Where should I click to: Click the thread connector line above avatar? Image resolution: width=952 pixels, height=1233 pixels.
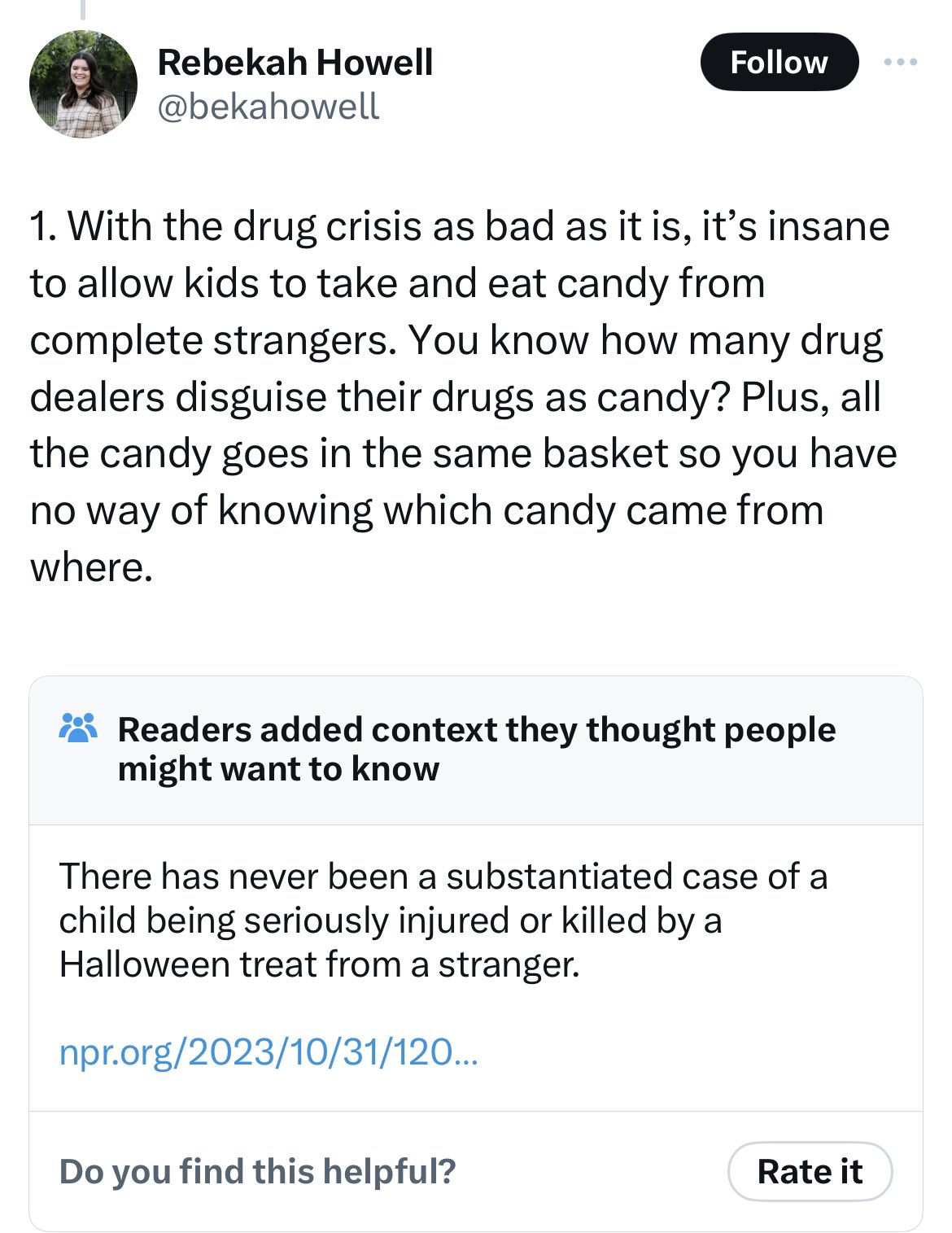click(x=82, y=10)
